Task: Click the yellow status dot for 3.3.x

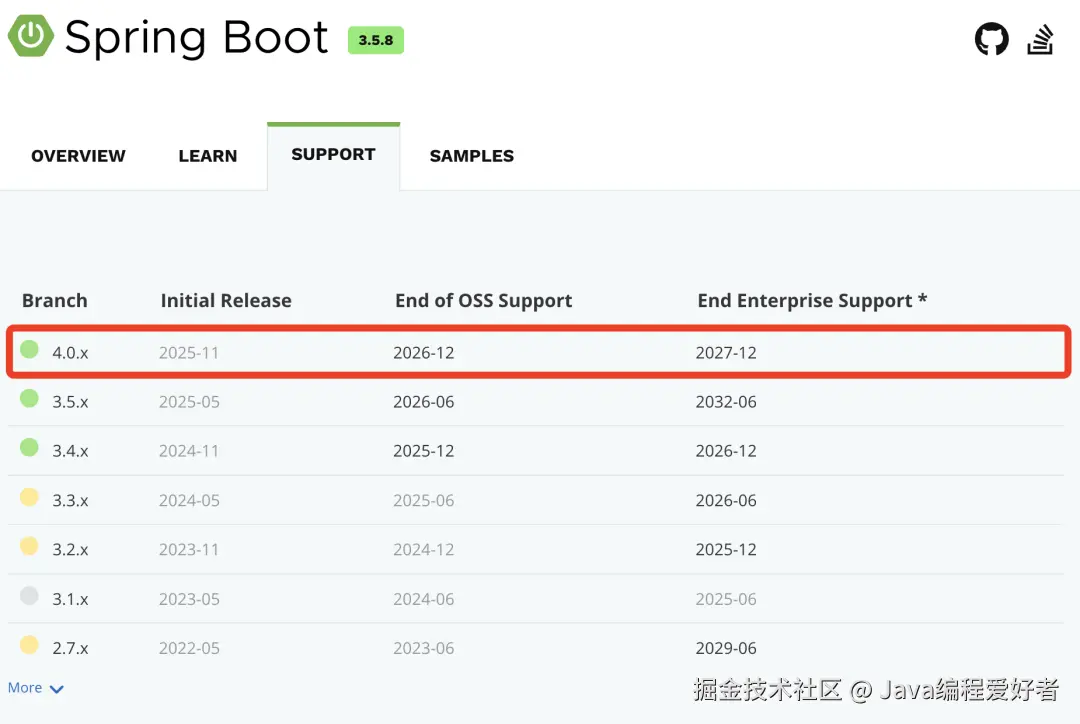Action: tap(30, 497)
